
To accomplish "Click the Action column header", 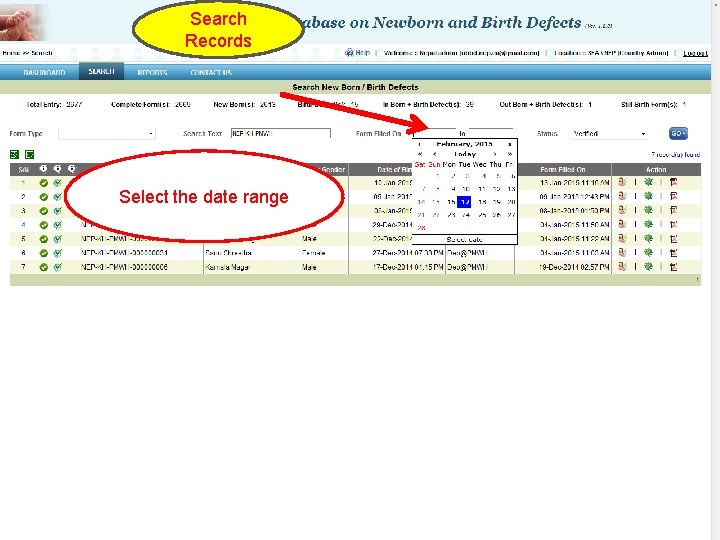I will point(656,169).
